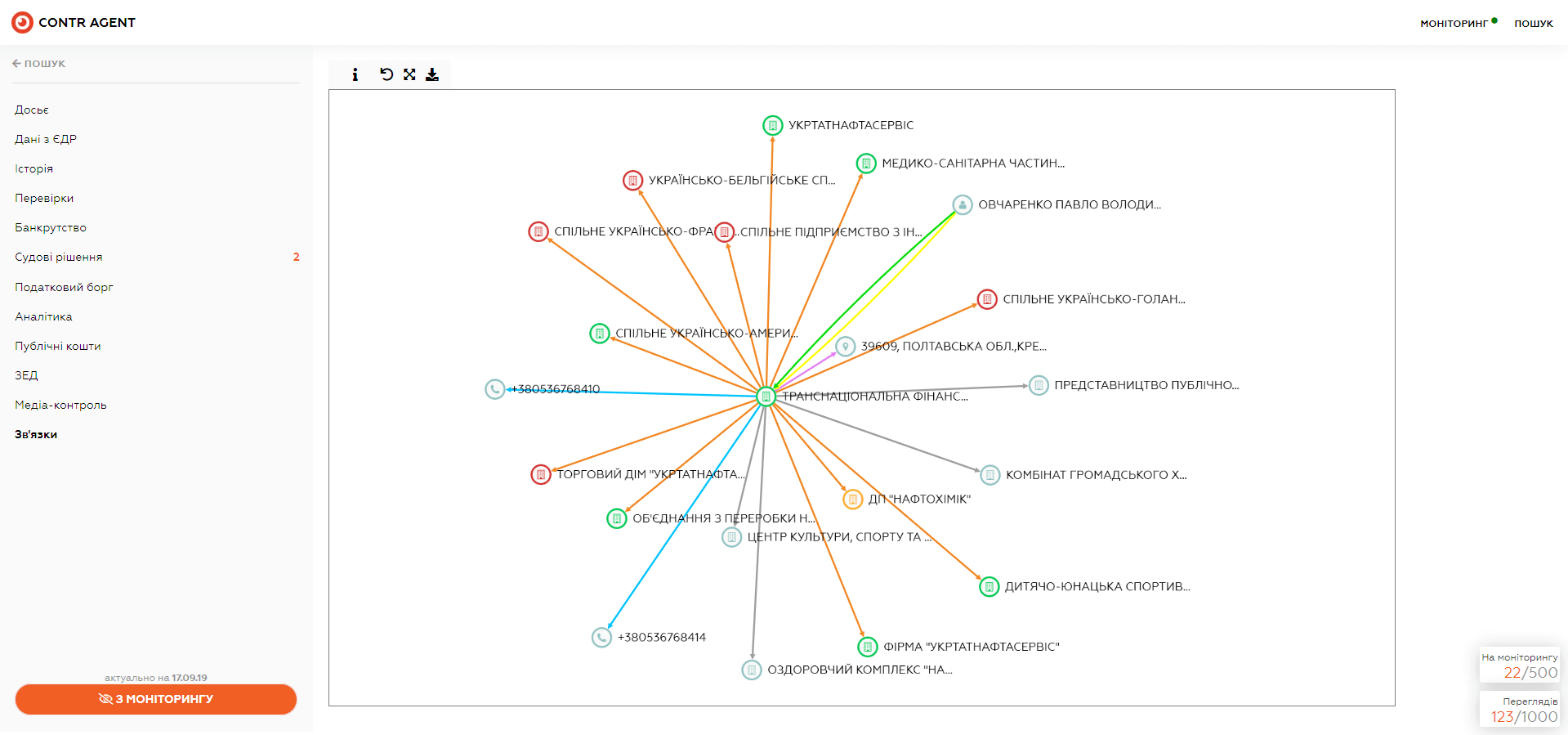Open the Аналітика section
Image resolution: width=1568 pixels, height=735 pixels.
(x=43, y=316)
